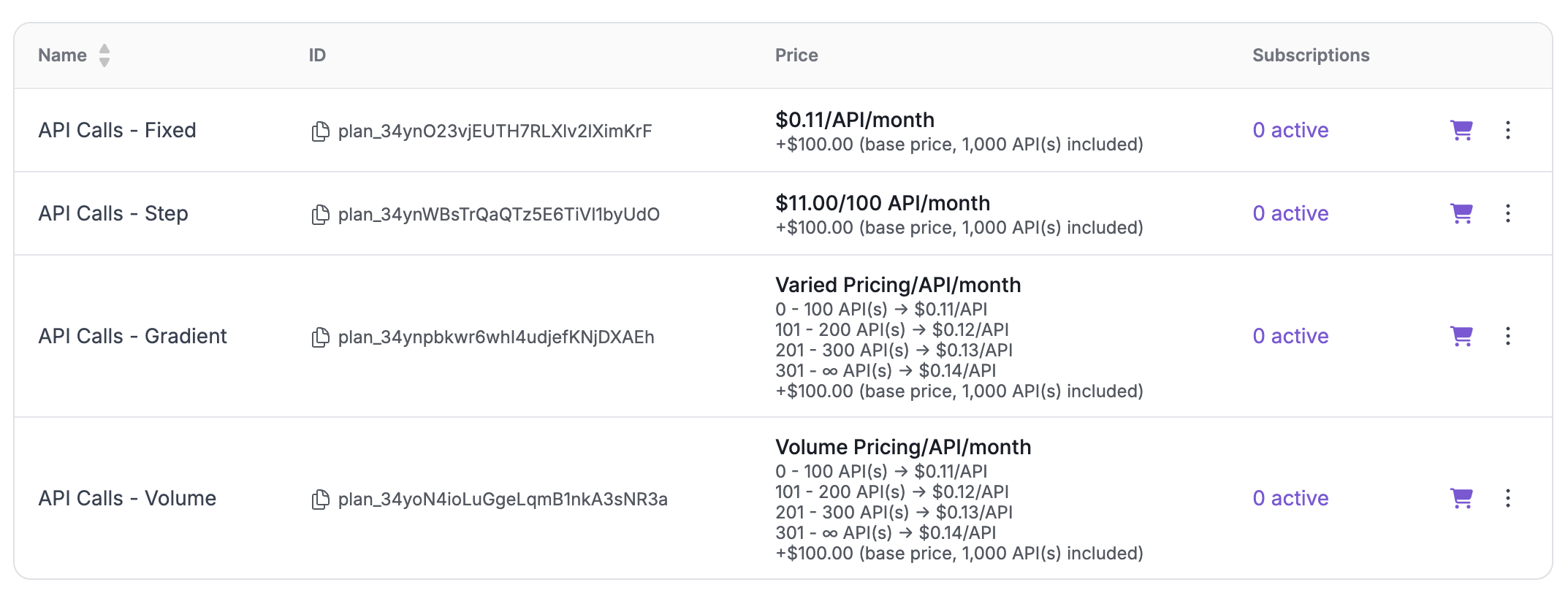1568x593 pixels.
Task: Open the API Calls - Volume plan row
Action: coord(127,499)
